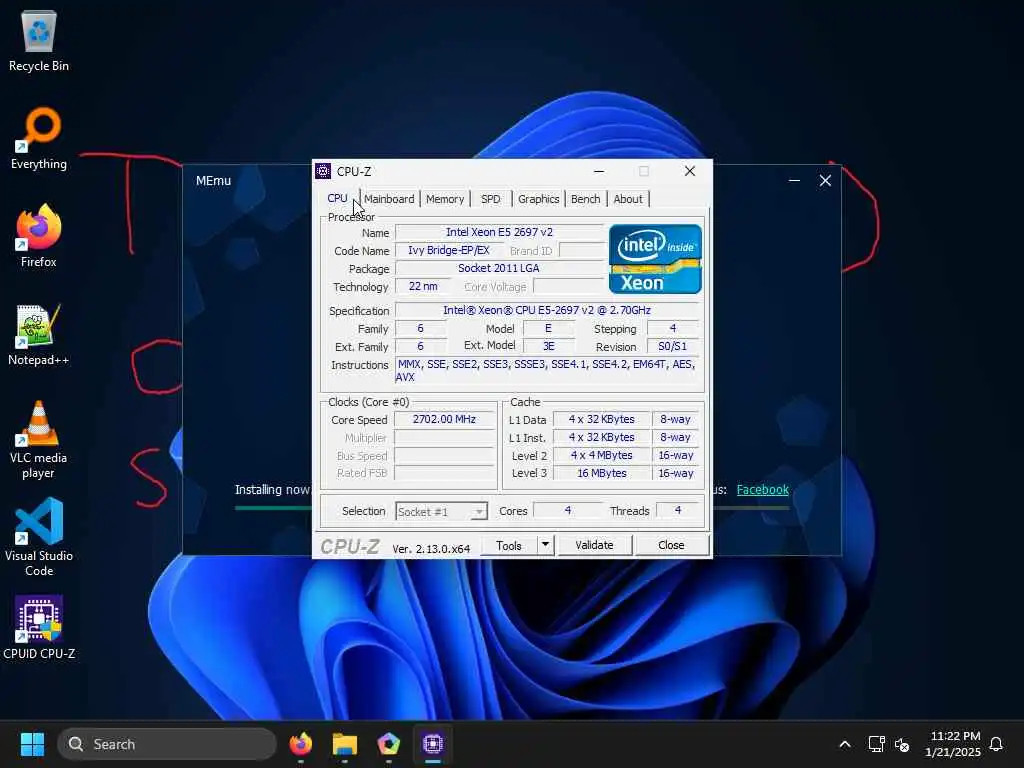
Task: Click the version text Ver. 2.13.0.x64
Action: [x=431, y=549]
